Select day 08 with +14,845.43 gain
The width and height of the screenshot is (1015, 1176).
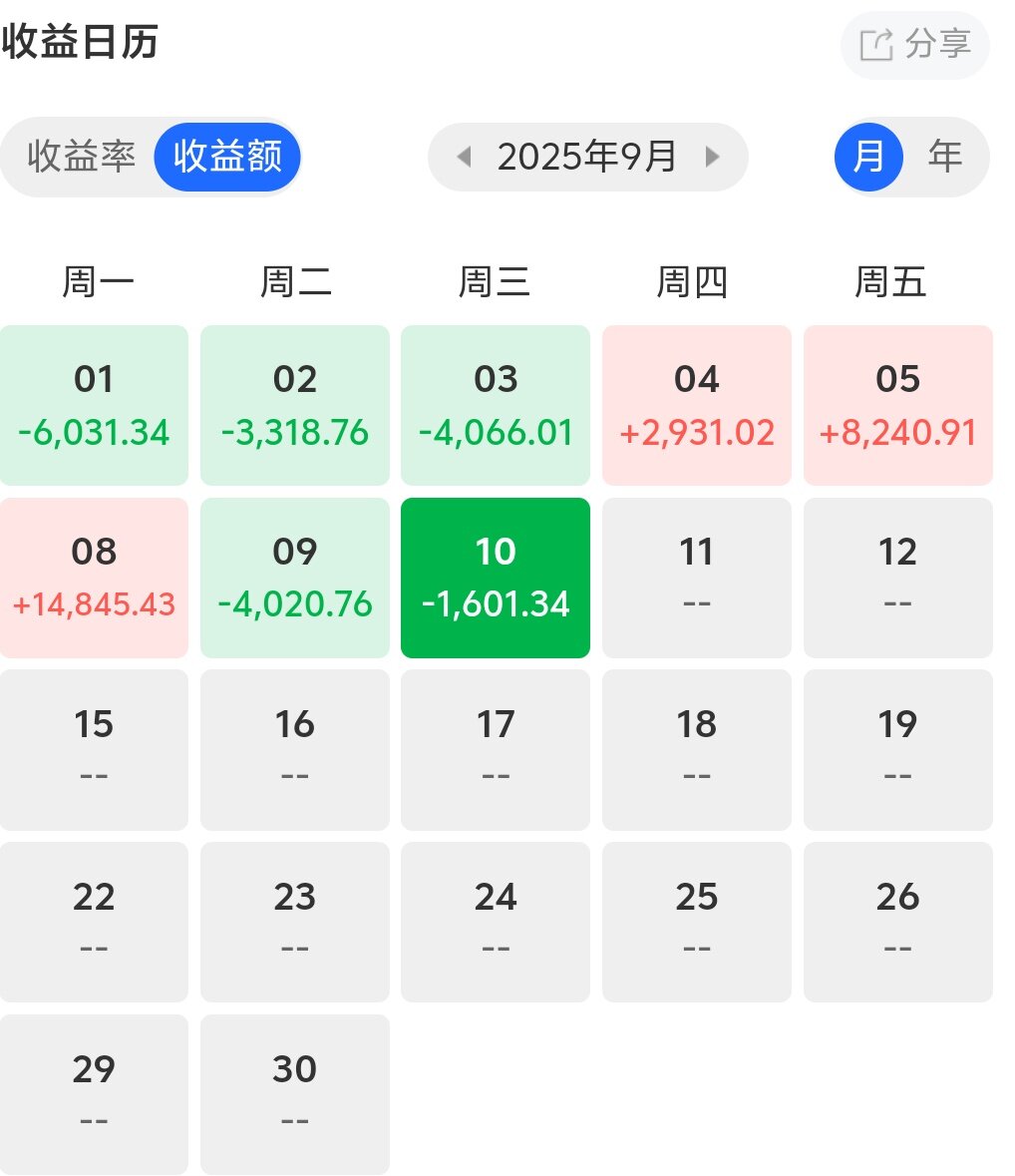coord(94,578)
